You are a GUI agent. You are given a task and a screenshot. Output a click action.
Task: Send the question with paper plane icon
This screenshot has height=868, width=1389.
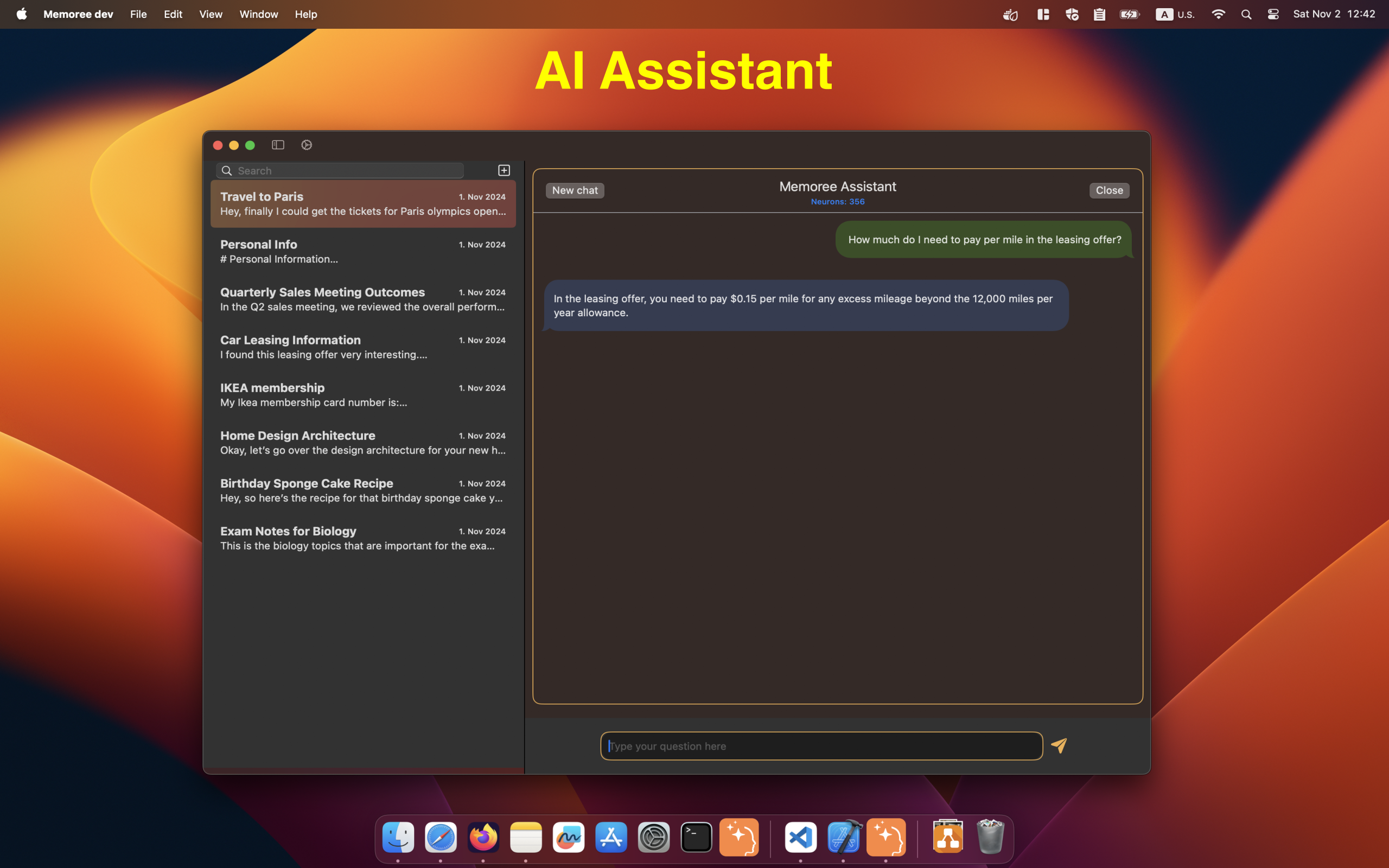click(x=1059, y=745)
